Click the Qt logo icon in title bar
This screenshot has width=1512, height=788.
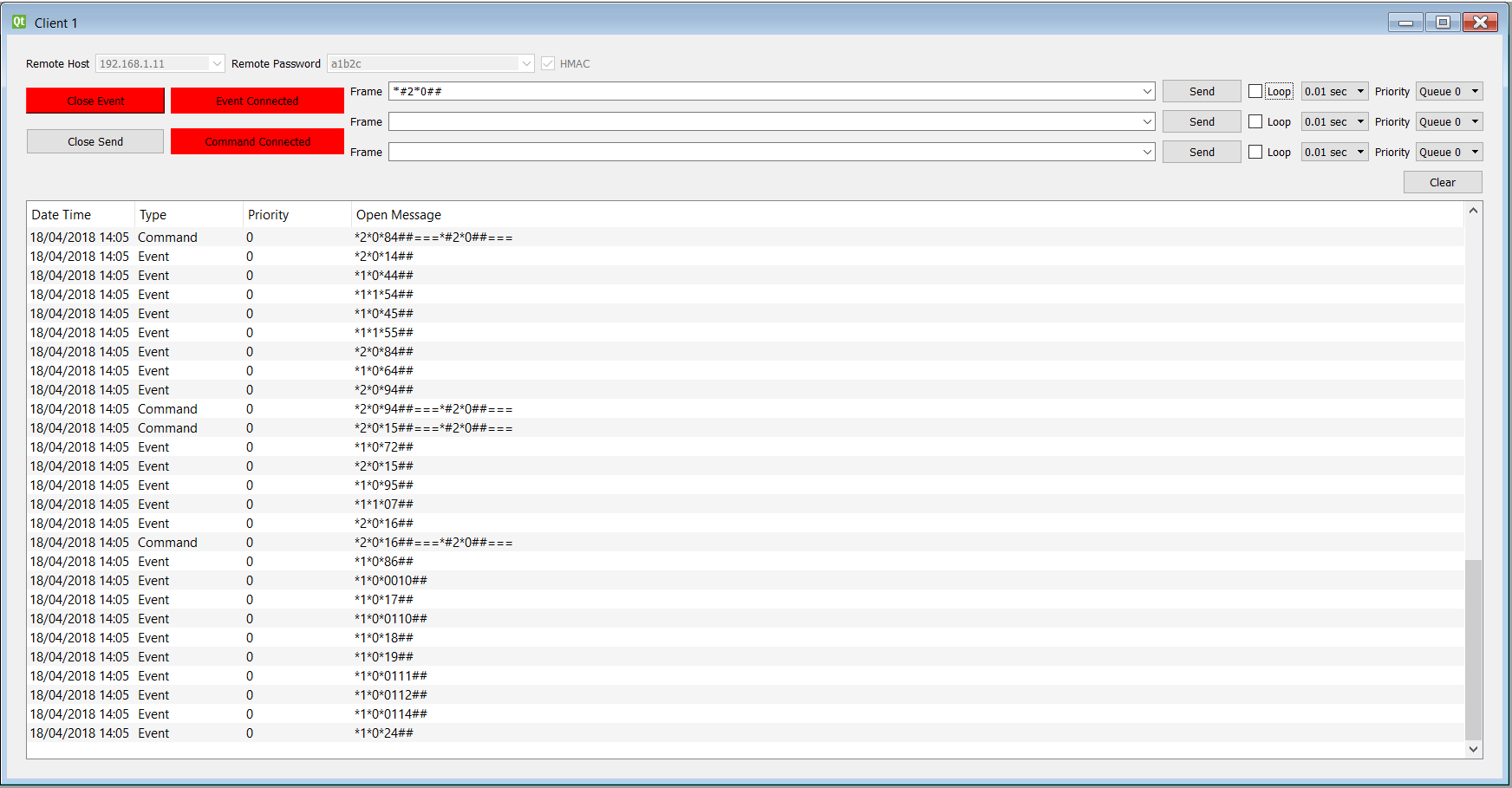click(x=18, y=23)
